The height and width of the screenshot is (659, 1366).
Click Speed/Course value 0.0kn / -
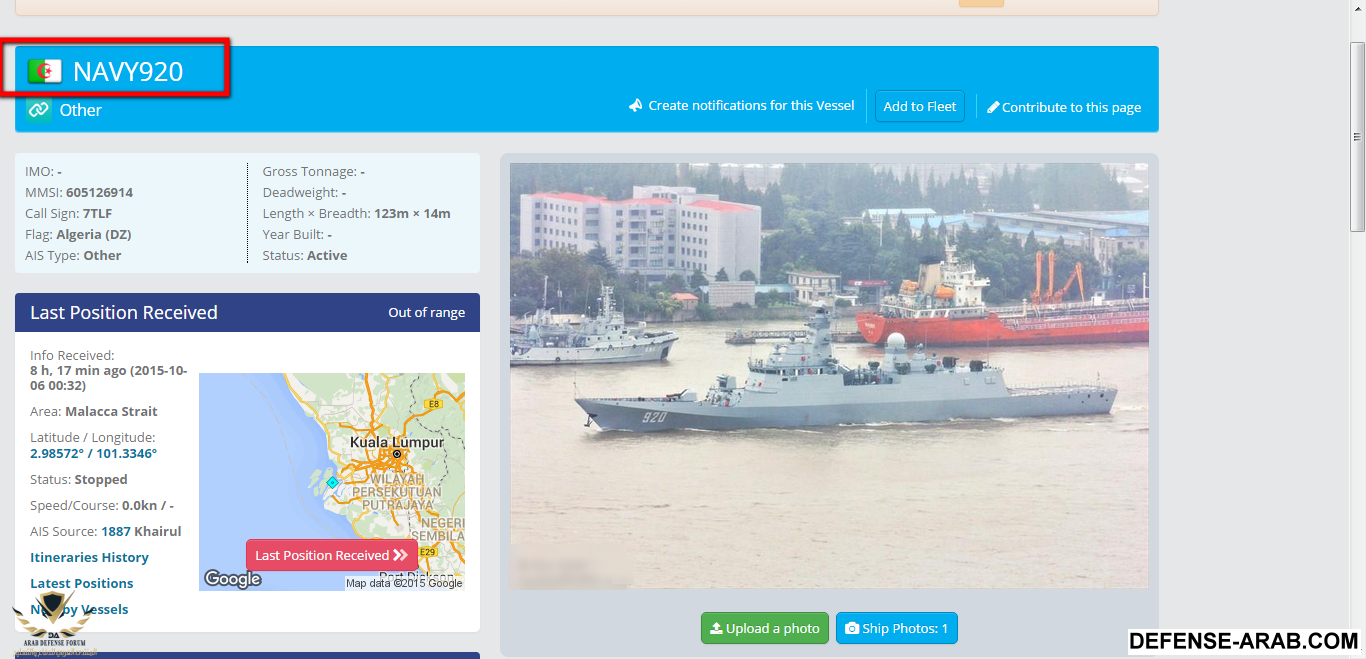coord(148,505)
